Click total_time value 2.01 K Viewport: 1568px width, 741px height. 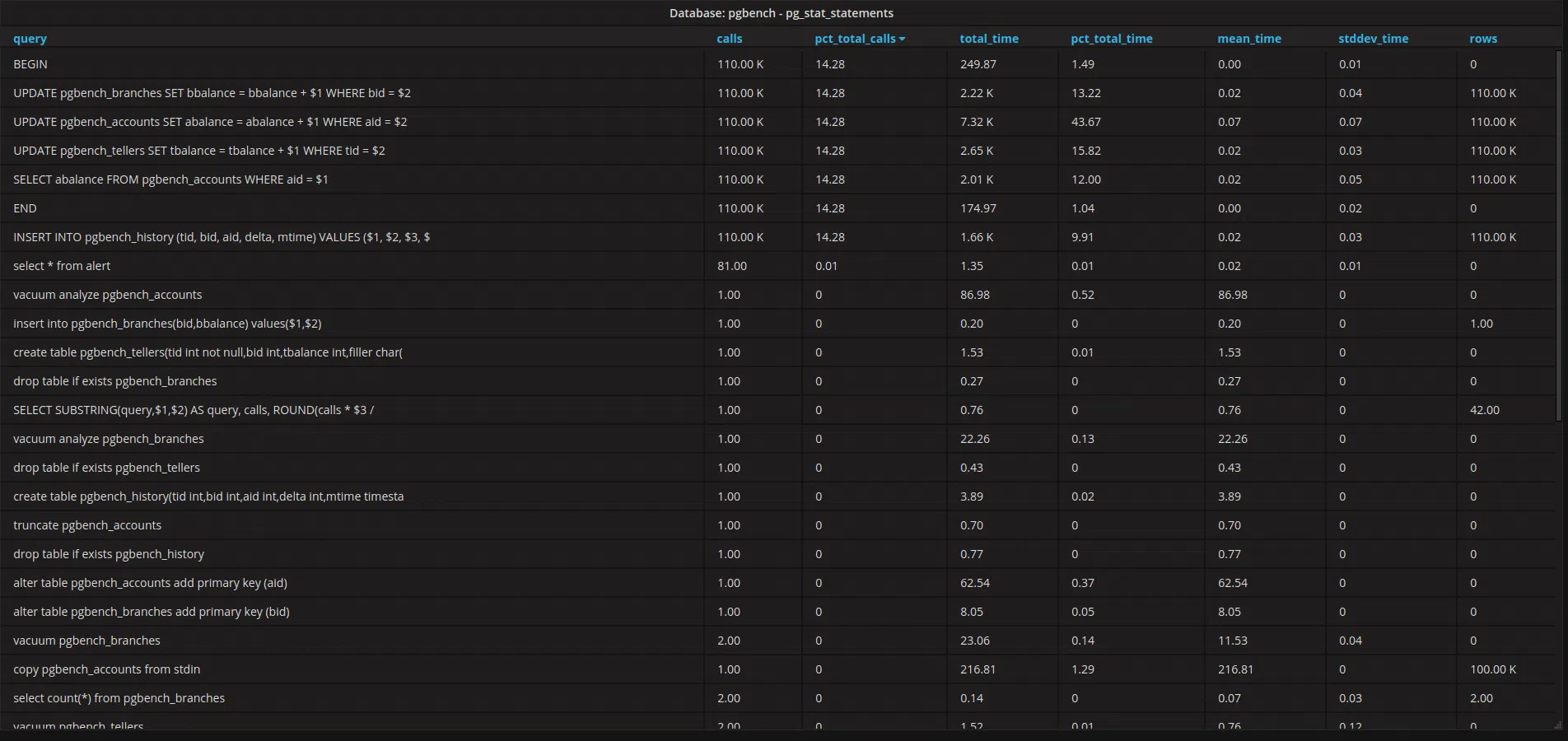pos(977,179)
